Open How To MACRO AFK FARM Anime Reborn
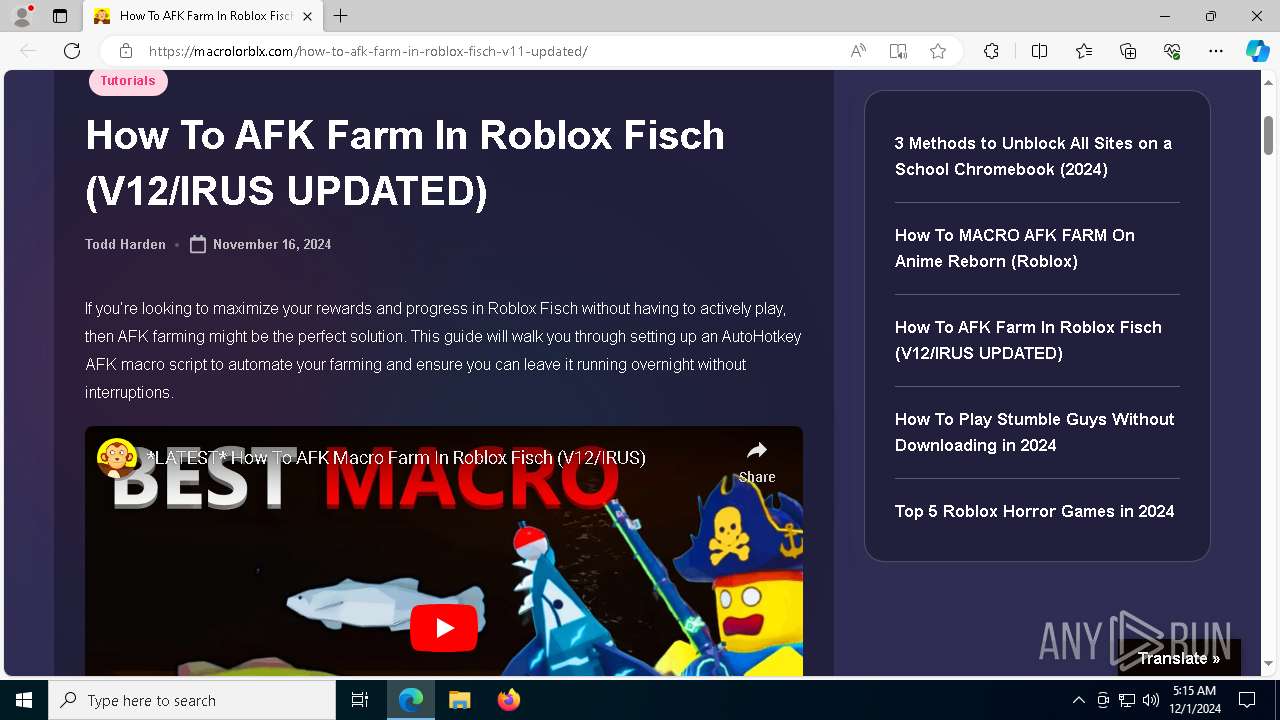Viewport: 1280px width, 720px height. (1015, 248)
